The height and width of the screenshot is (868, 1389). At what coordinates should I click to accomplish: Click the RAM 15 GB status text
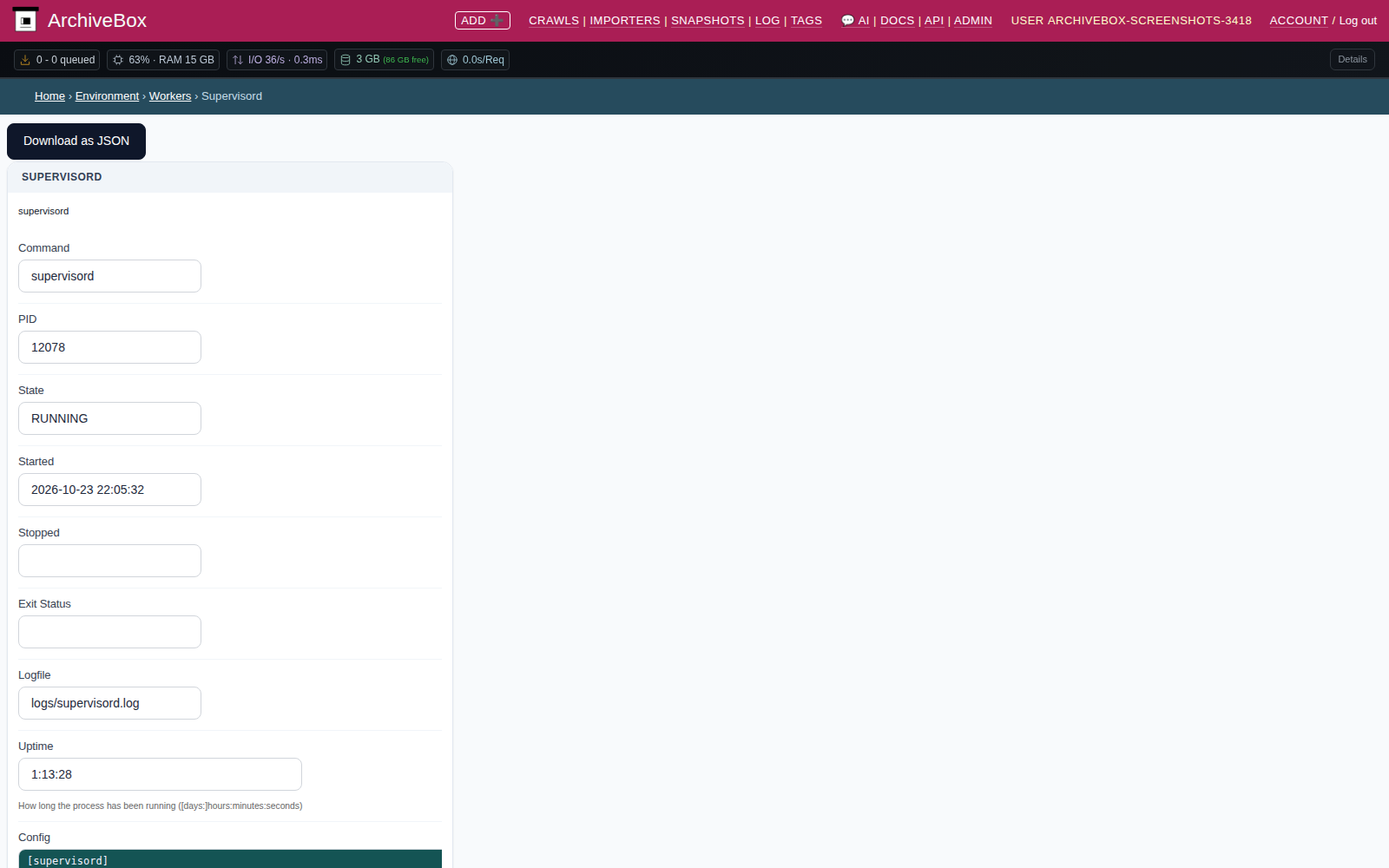point(186,60)
